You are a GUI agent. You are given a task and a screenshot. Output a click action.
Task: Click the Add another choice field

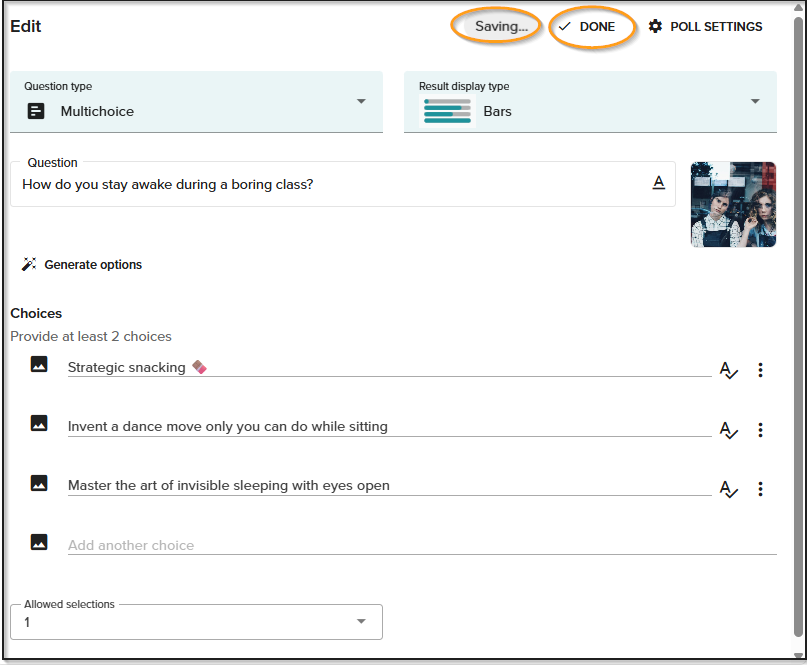pyautogui.click(x=422, y=546)
